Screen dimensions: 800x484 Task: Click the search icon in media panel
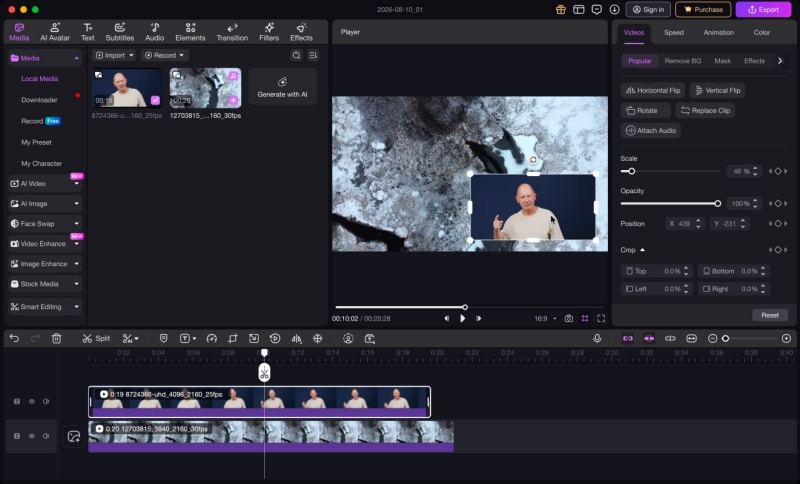[x=296, y=55]
